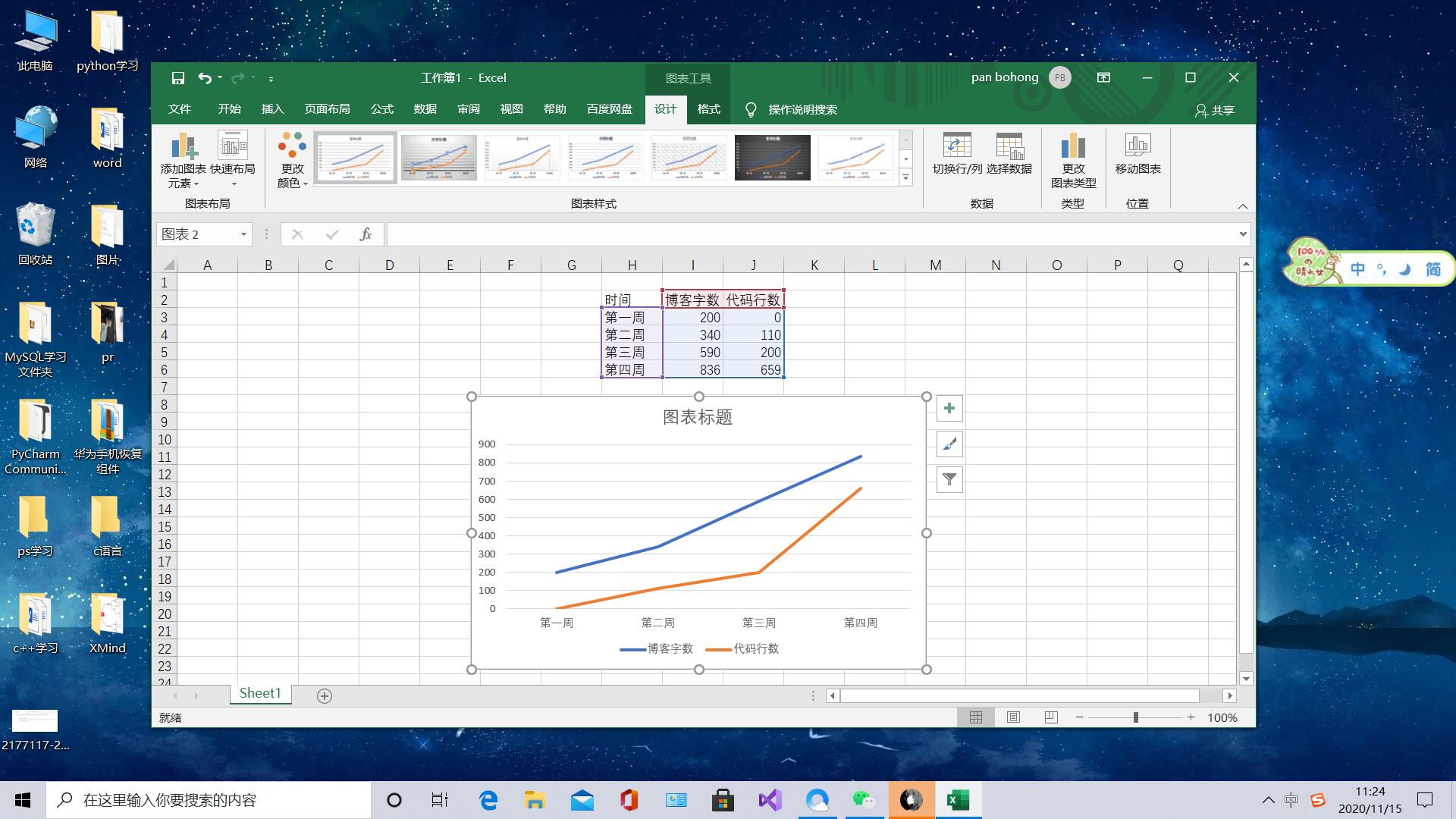Switch to Page Layout view in status bar
This screenshot has height=819, width=1456.
1013,717
